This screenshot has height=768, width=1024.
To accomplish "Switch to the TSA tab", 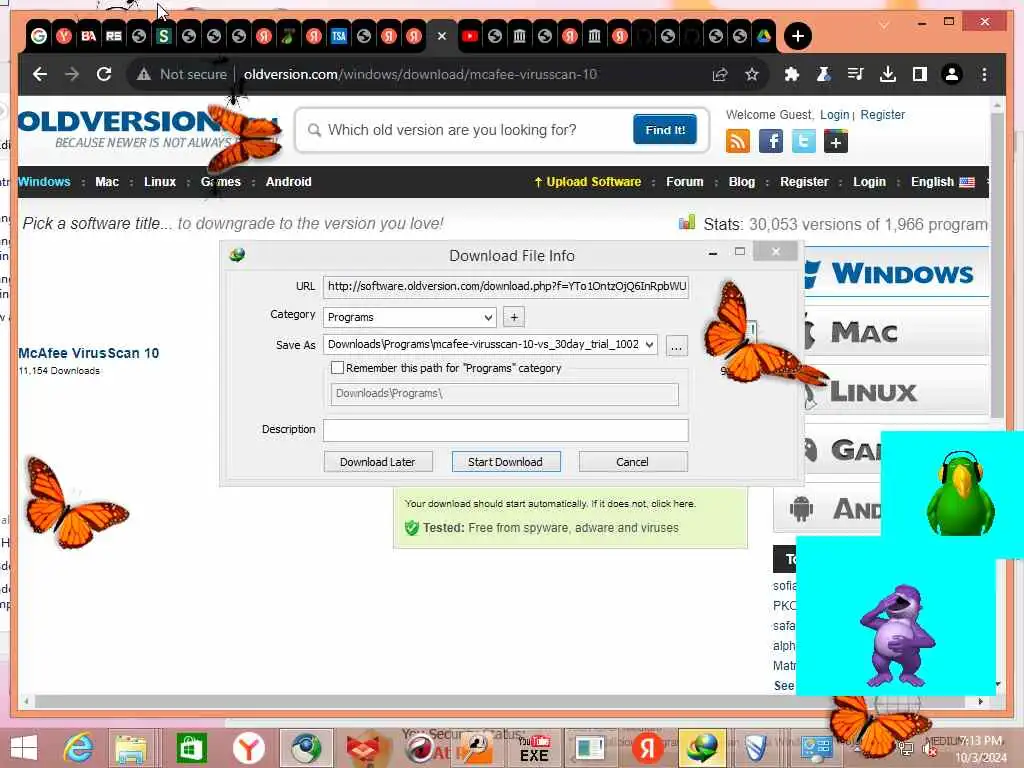I will coord(339,36).
